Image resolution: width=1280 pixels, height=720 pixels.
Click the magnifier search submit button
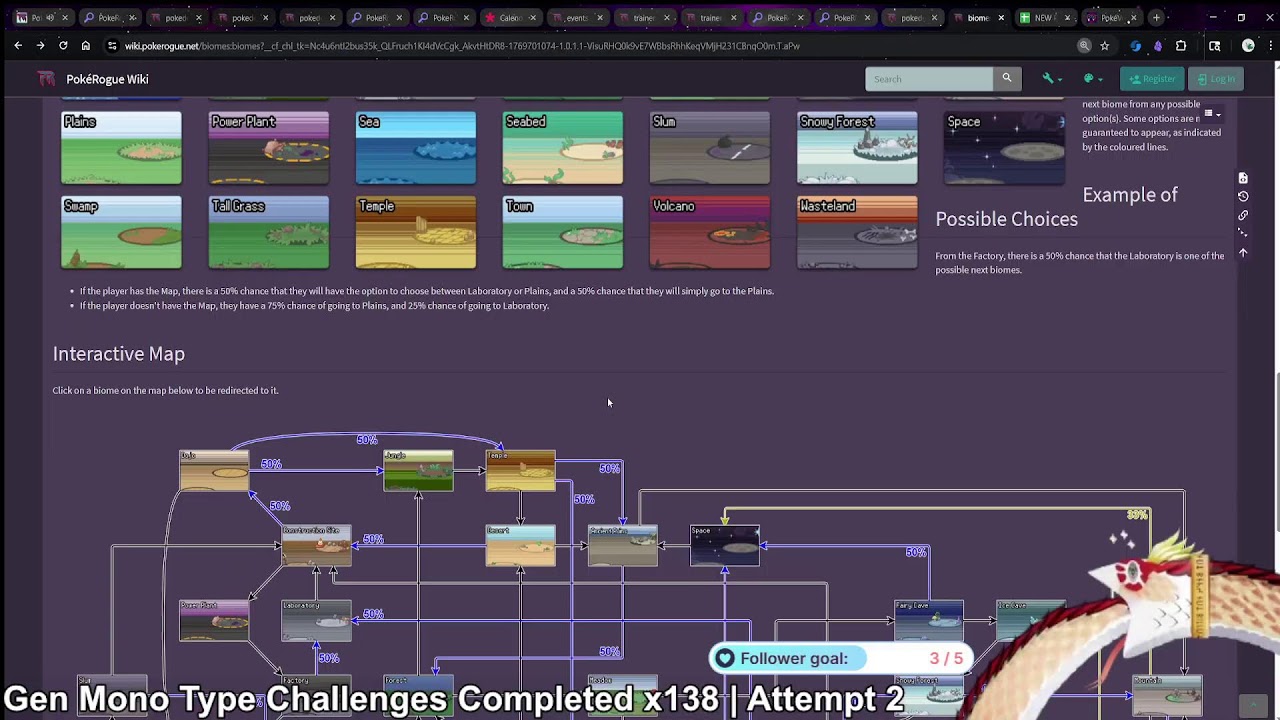click(1007, 79)
